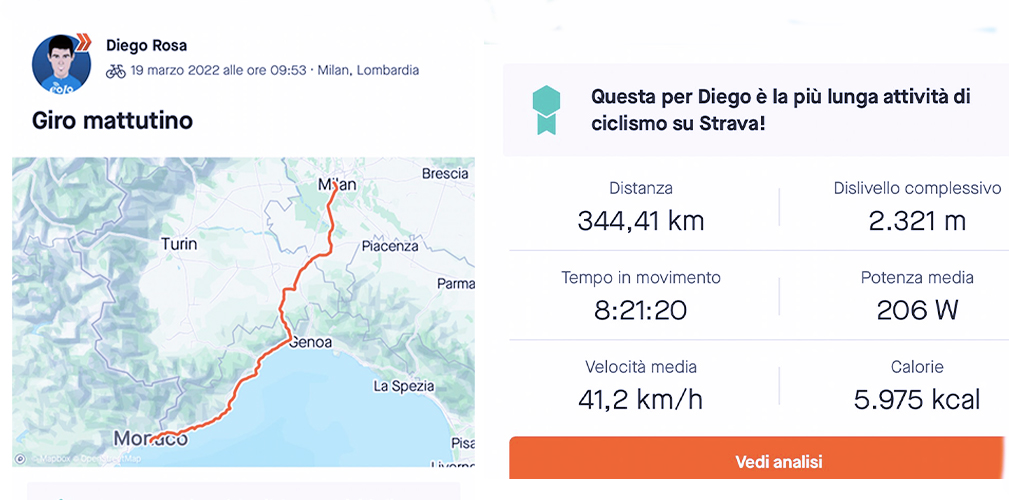Viewport: 1009px width, 500px height.
Task: Open Diego Rosa's profile avatar
Action: pyautogui.click(x=61, y=64)
